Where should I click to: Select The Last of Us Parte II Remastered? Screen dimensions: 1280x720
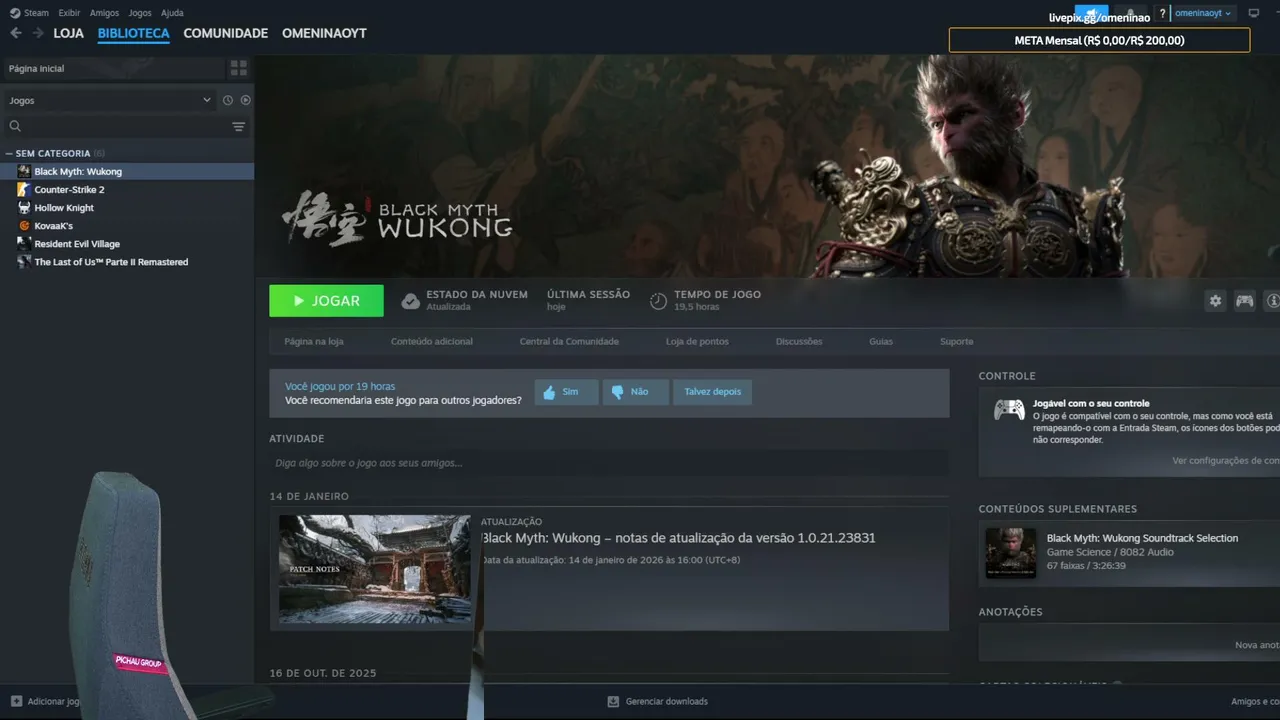(127, 262)
